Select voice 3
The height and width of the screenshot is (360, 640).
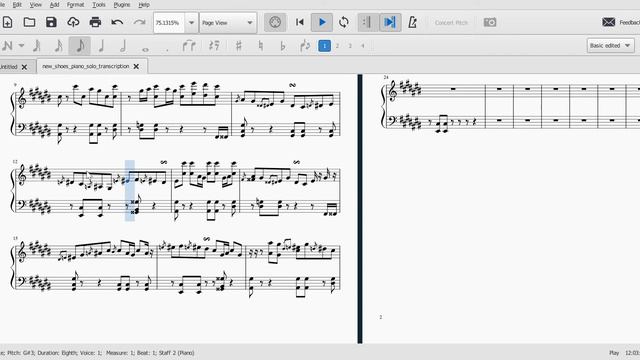pos(350,46)
